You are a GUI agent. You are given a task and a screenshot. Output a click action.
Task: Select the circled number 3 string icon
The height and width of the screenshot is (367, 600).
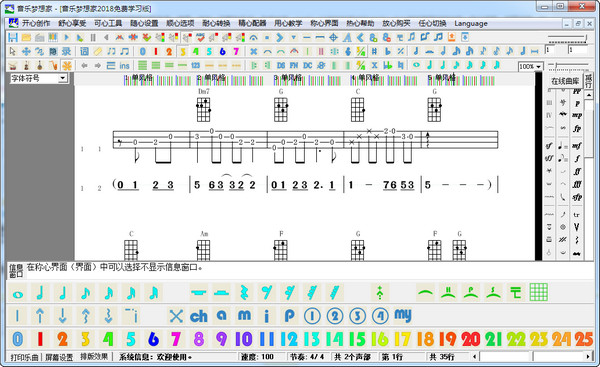click(x=357, y=316)
